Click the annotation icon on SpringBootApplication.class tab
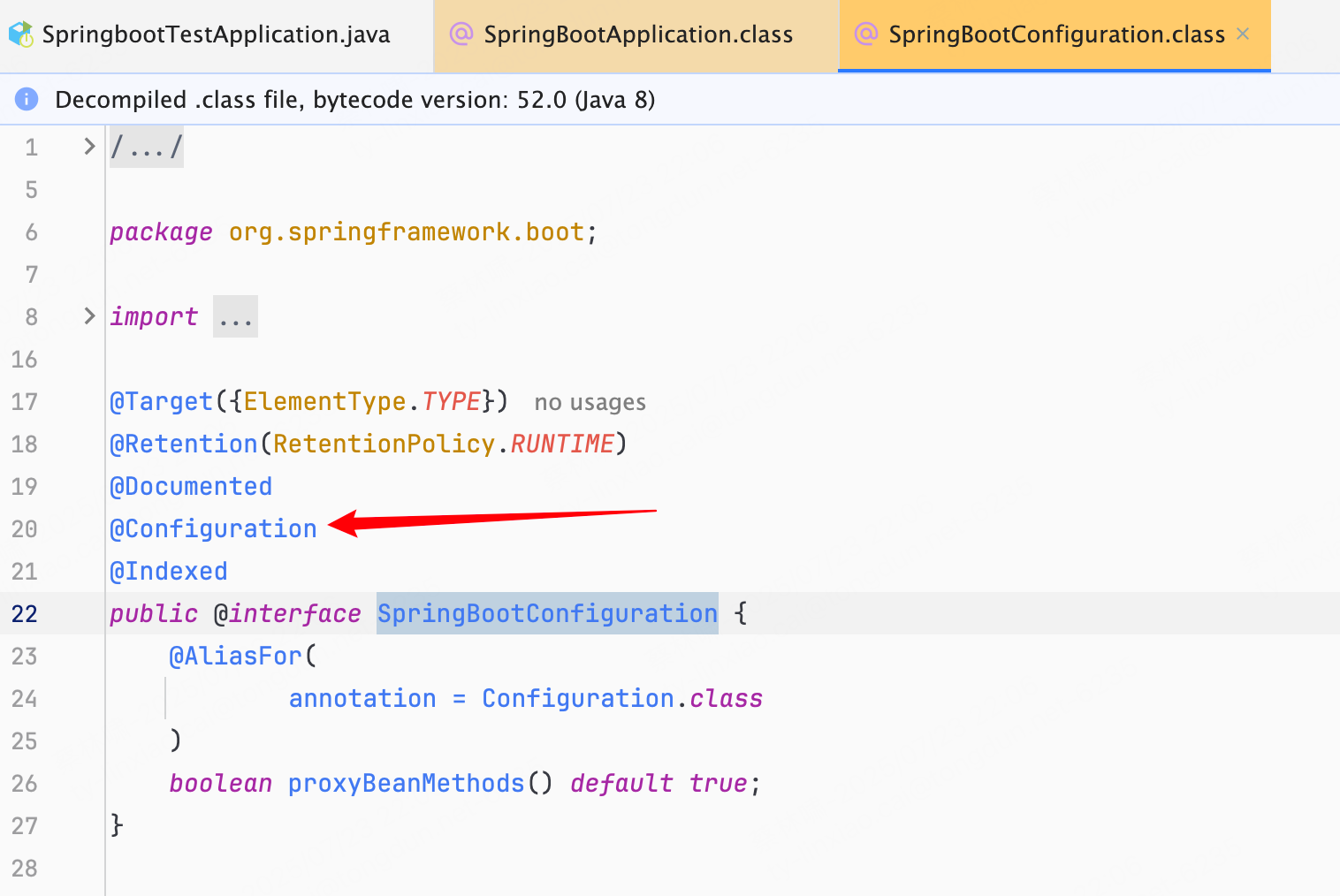Viewport: 1340px width, 896px height. pos(461,34)
